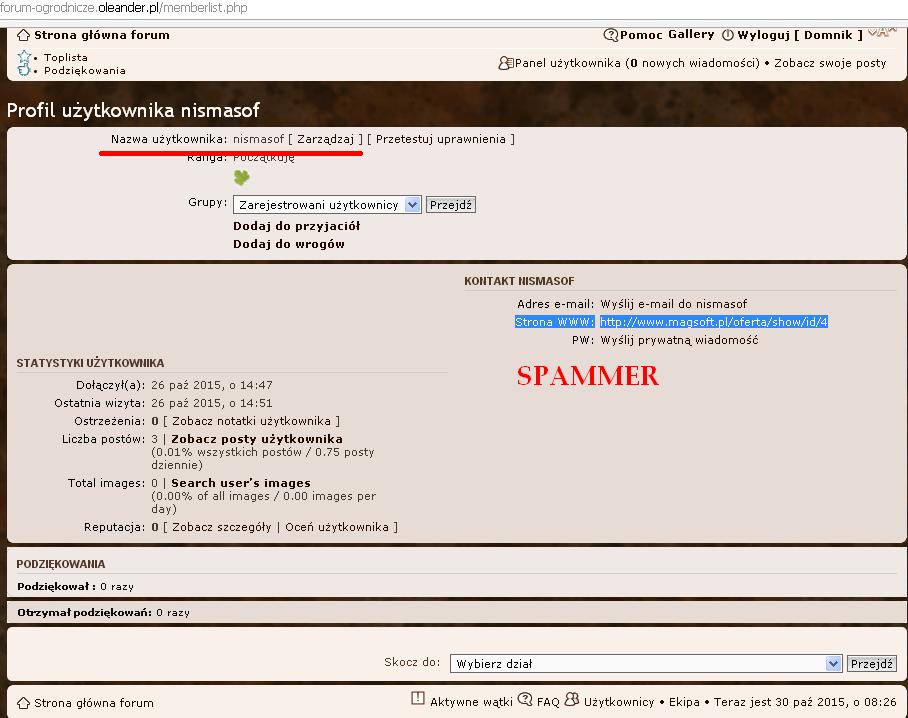Open Toplista from the top navigation
908x718 pixels.
[66, 58]
